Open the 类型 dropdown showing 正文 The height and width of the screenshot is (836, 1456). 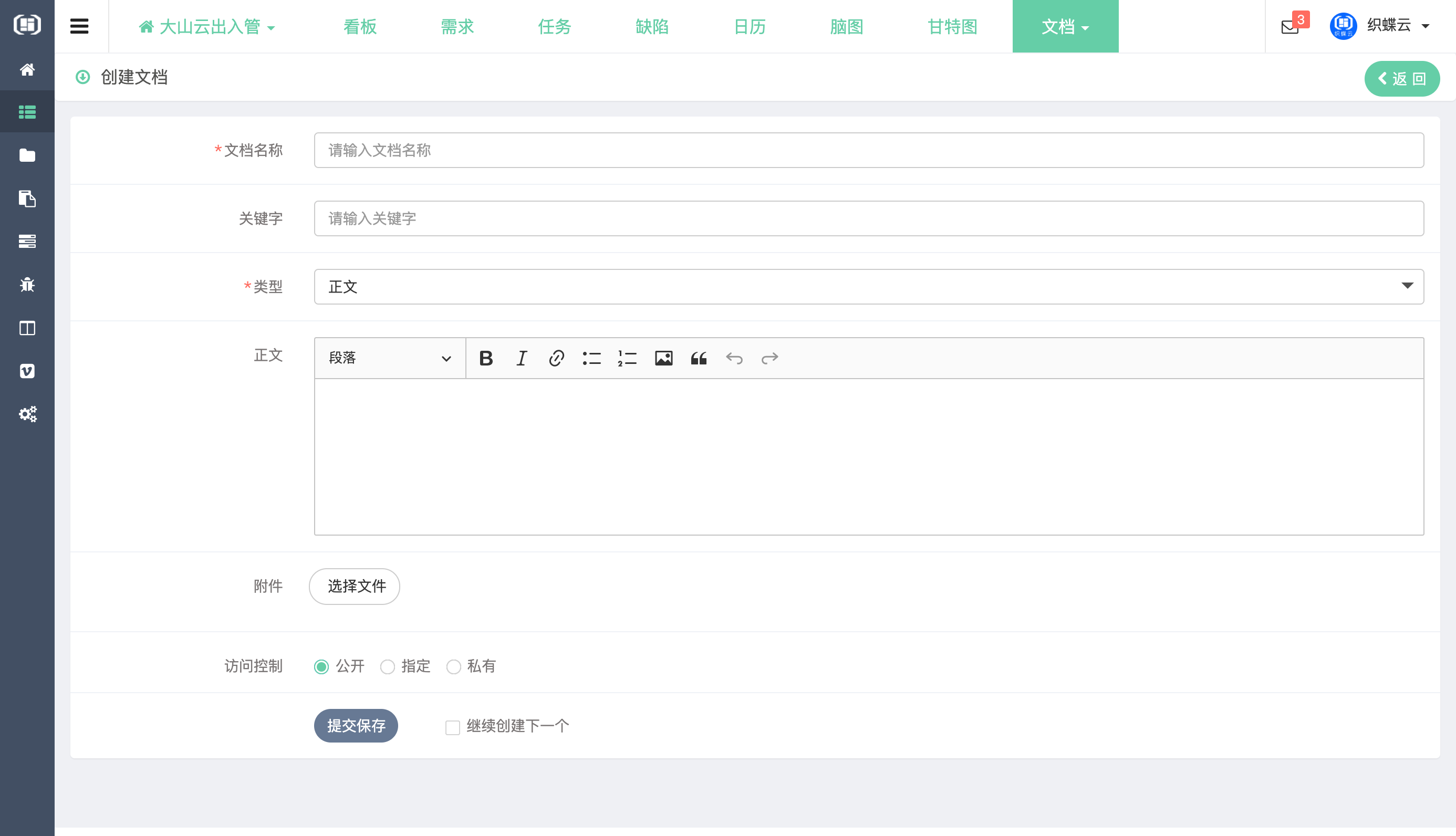pos(868,287)
